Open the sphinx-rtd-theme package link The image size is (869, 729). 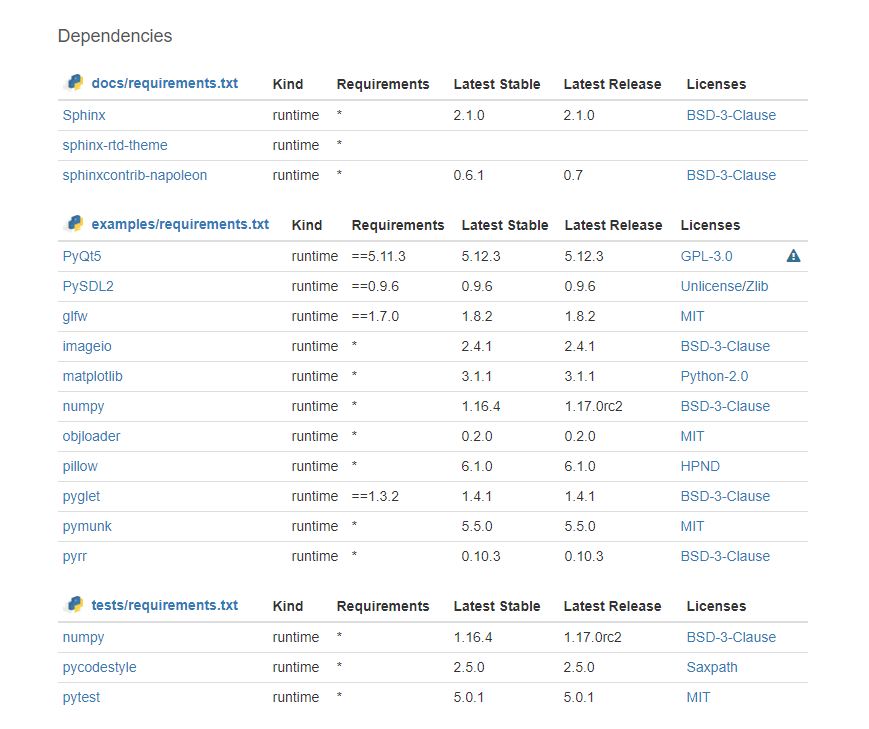[115, 145]
